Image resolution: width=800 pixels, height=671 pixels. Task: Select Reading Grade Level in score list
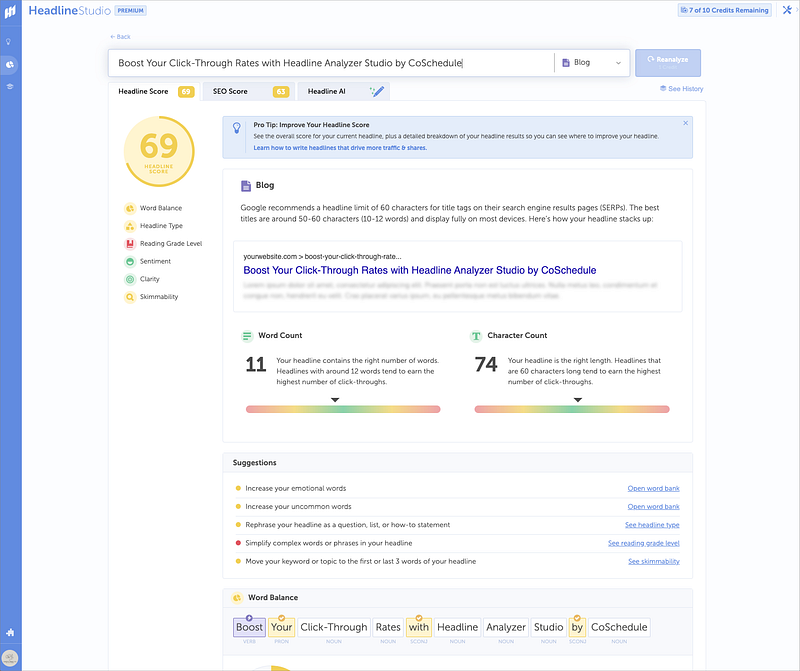pyautogui.click(x=170, y=244)
